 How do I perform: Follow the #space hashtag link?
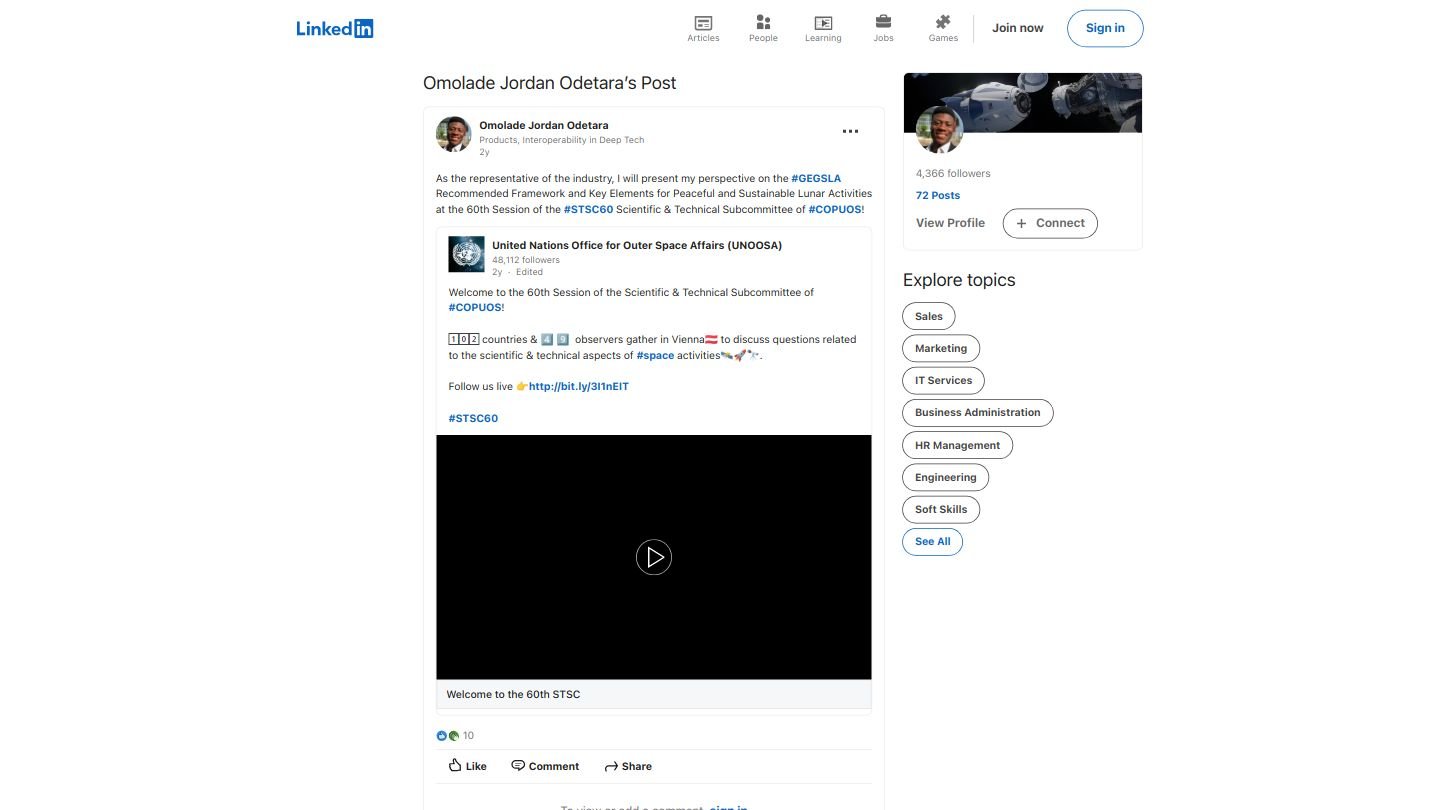click(655, 355)
